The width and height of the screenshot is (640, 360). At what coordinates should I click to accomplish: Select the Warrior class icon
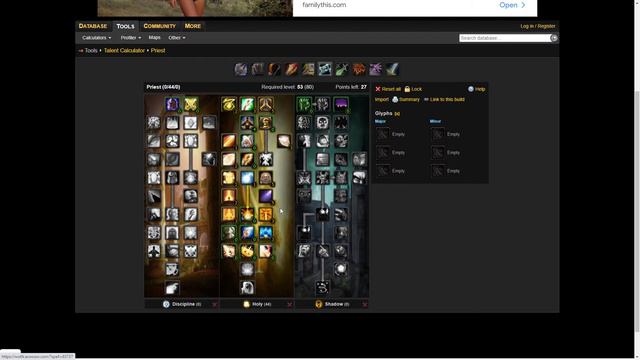click(392, 69)
